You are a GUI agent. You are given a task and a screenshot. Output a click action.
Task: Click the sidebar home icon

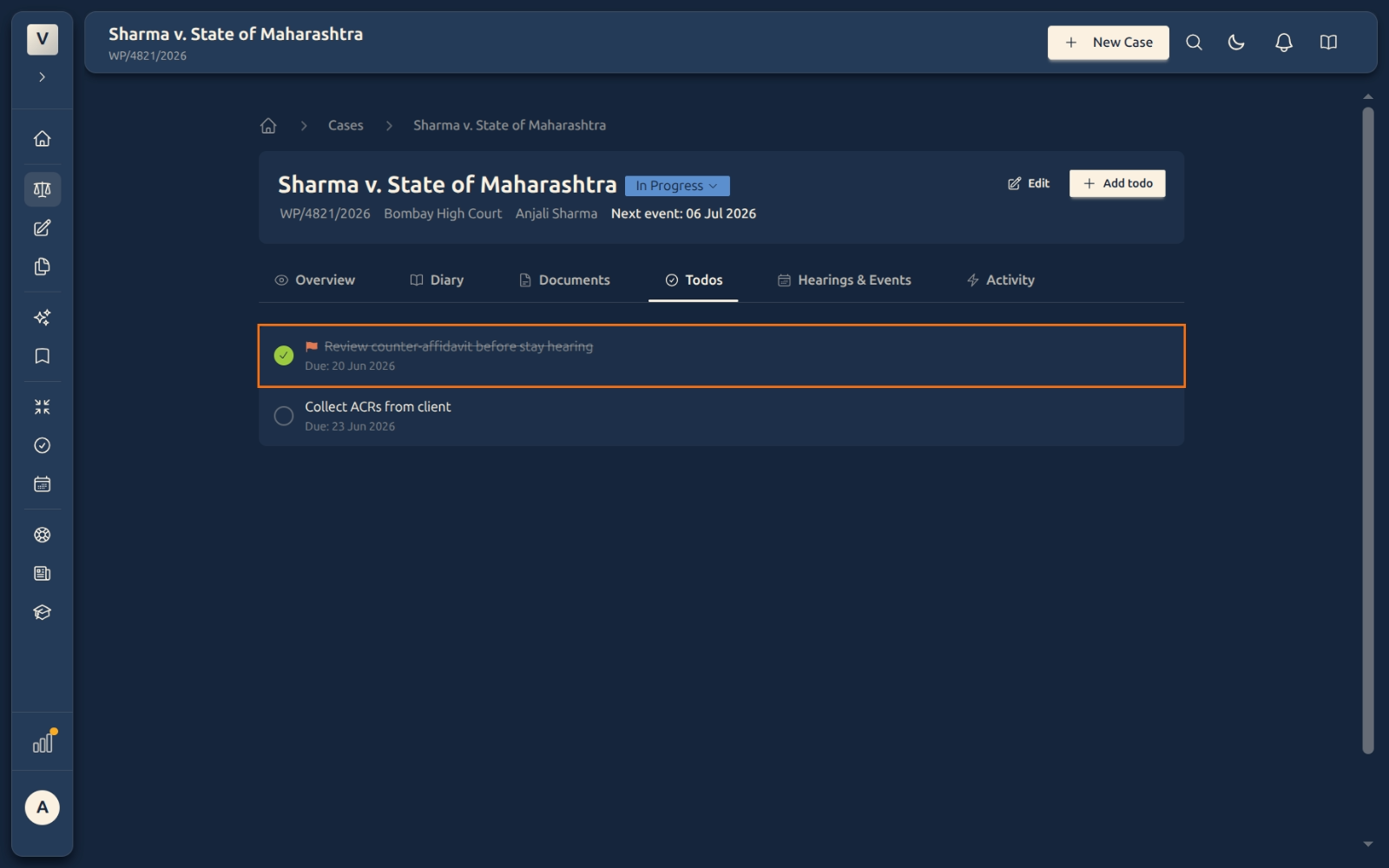click(42, 139)
